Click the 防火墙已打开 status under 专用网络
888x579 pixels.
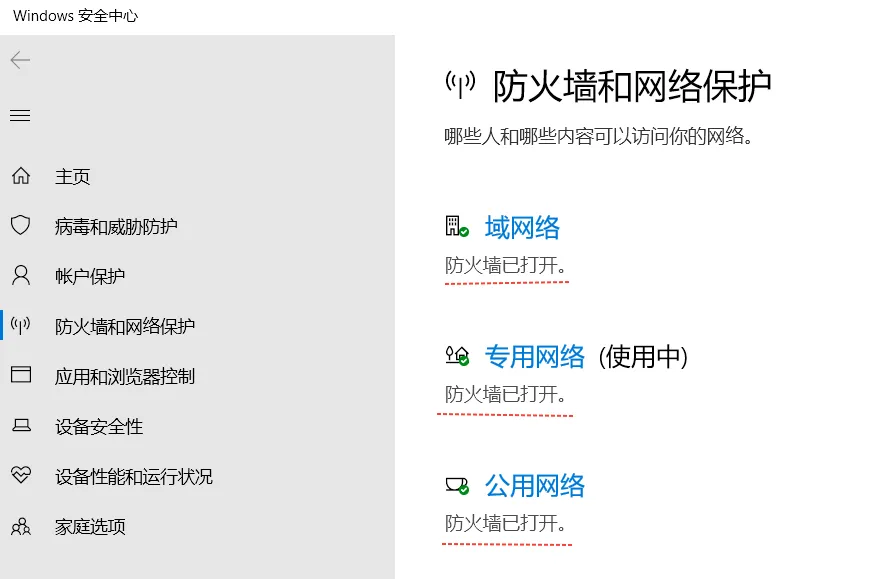pos(506,394)
